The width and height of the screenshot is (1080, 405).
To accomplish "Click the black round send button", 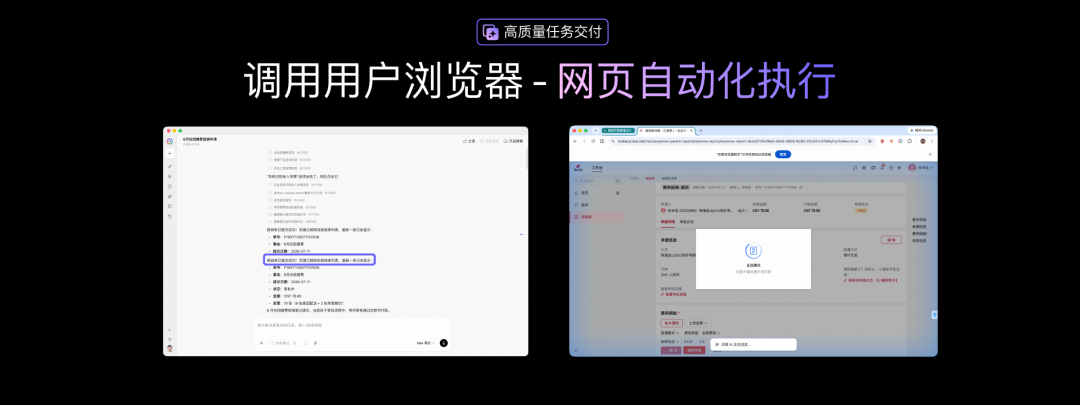I will tap(444, 343).
